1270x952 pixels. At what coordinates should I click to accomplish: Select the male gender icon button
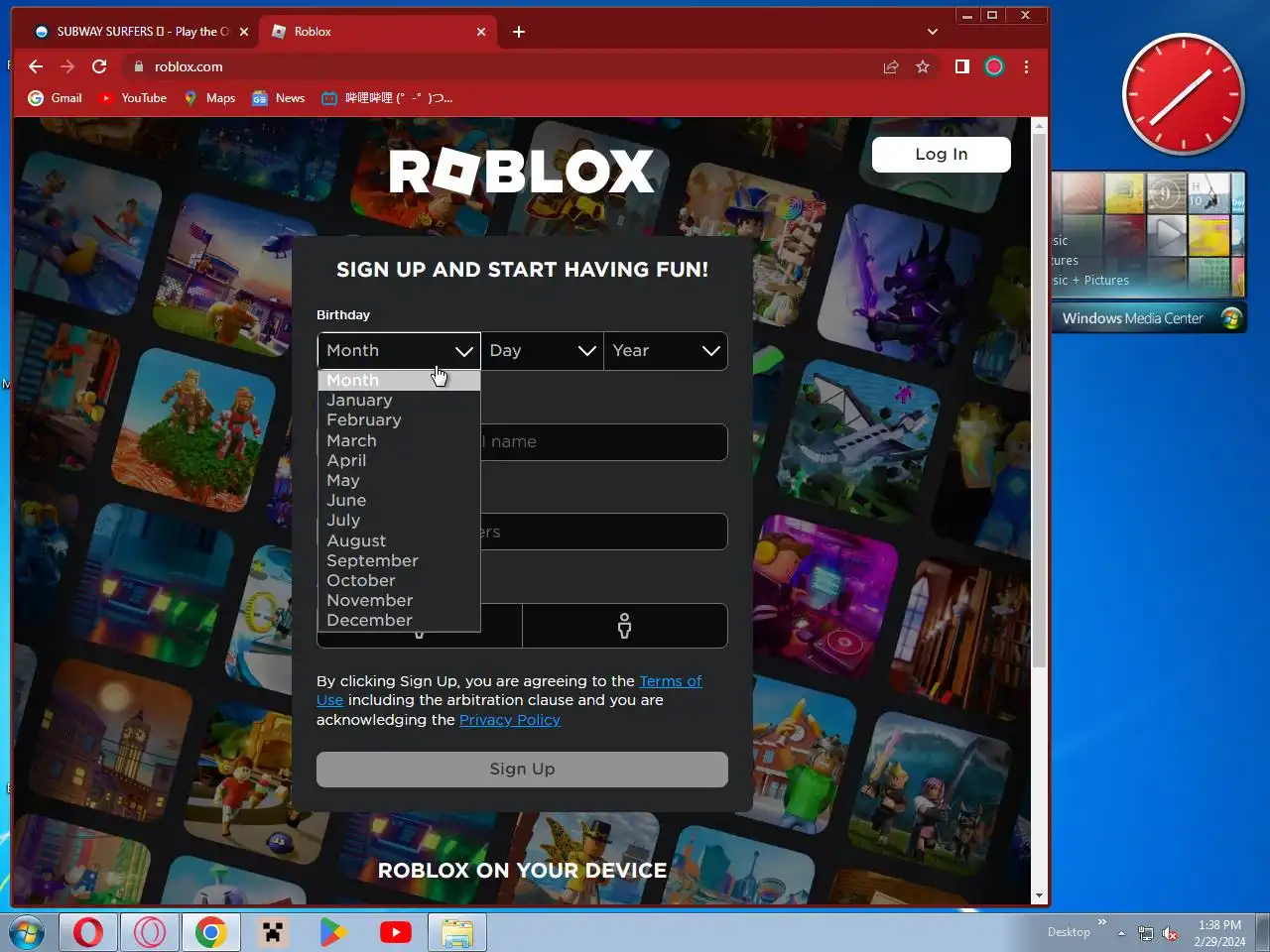(625, 626)
